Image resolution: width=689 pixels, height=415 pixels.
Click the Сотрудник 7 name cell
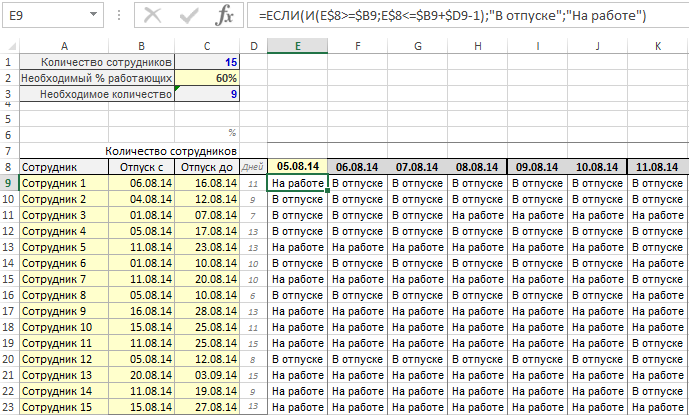tap(64, 279)
